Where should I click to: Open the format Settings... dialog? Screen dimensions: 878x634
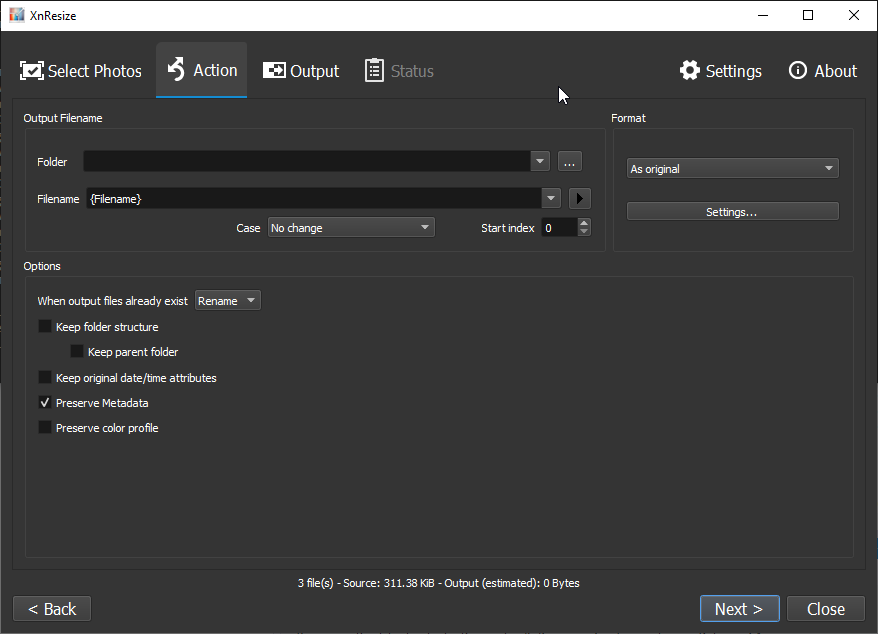click(x=732, y=210)
